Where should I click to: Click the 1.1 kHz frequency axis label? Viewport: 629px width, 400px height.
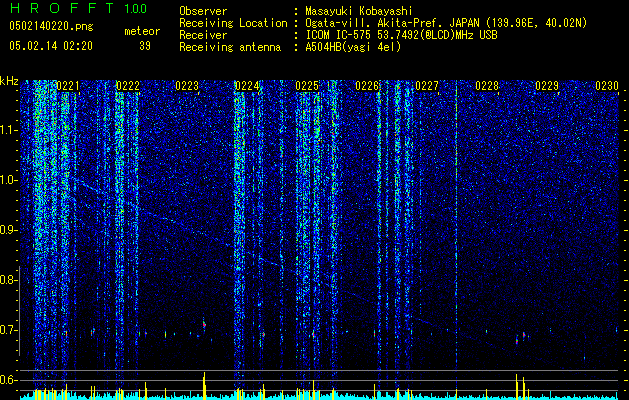pos(9,130)
